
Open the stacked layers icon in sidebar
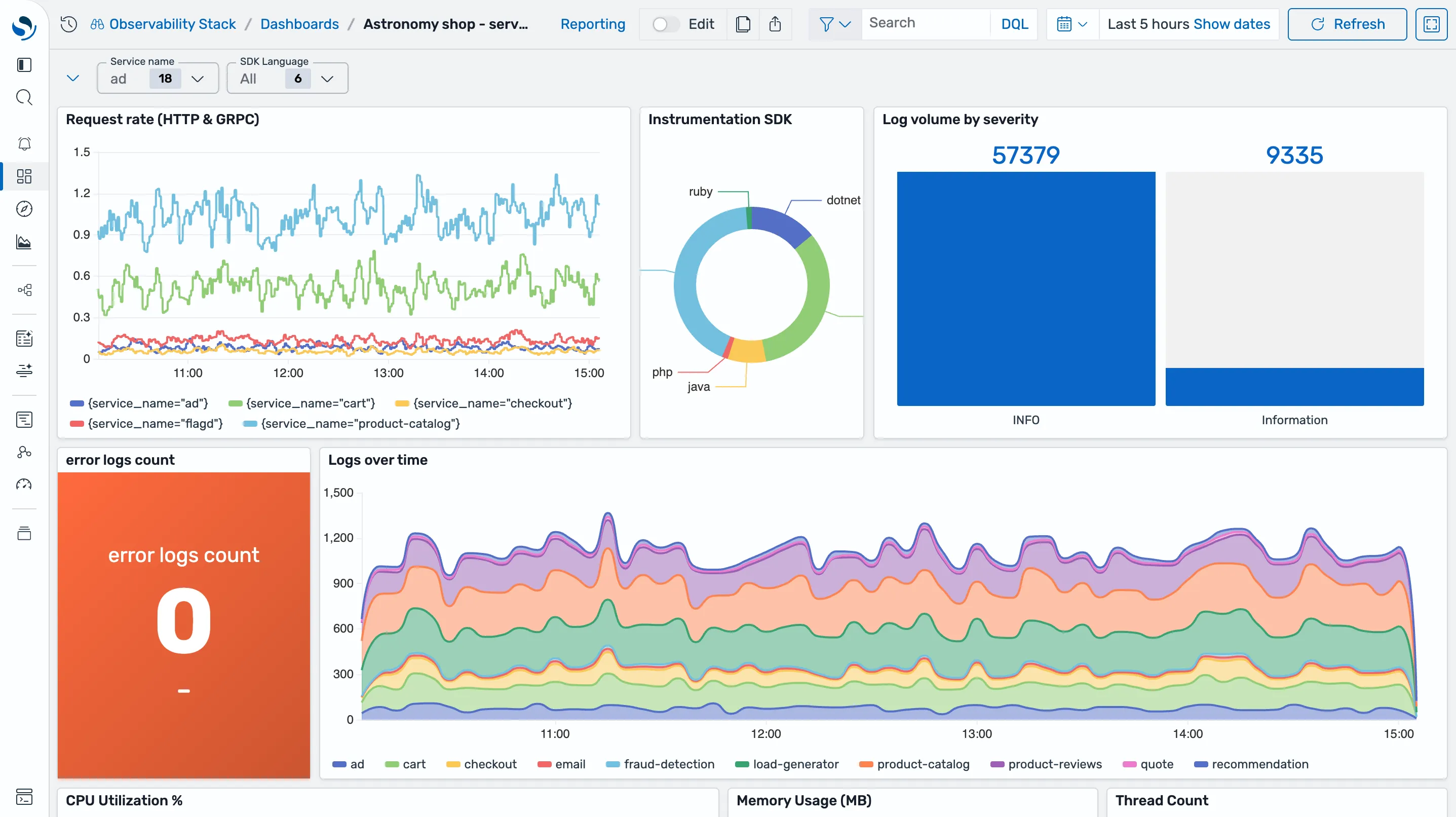(x=24, y=533)
